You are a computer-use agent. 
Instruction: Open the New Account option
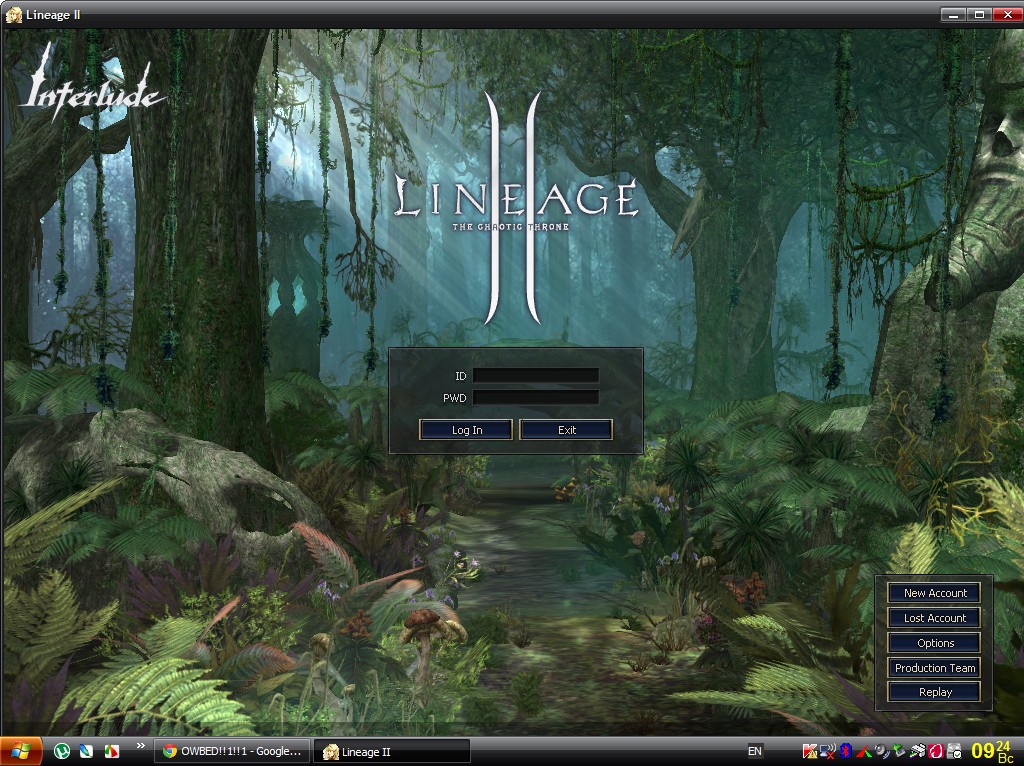(x=935, y=593)
